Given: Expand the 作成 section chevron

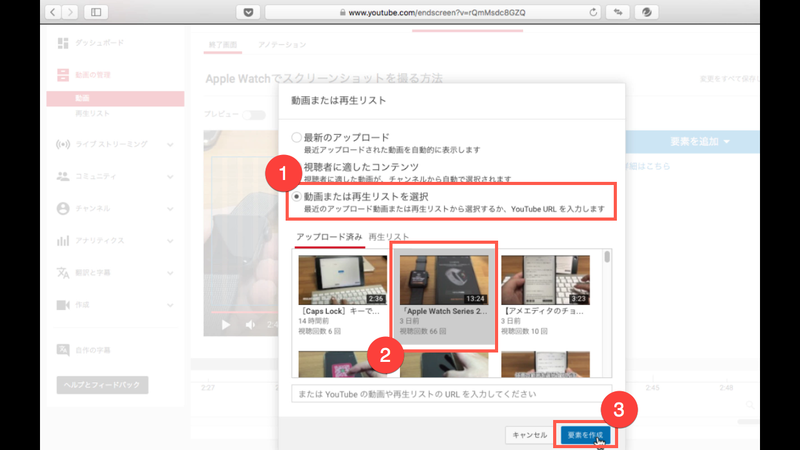Looking at the screenshot, I should 170,306.
